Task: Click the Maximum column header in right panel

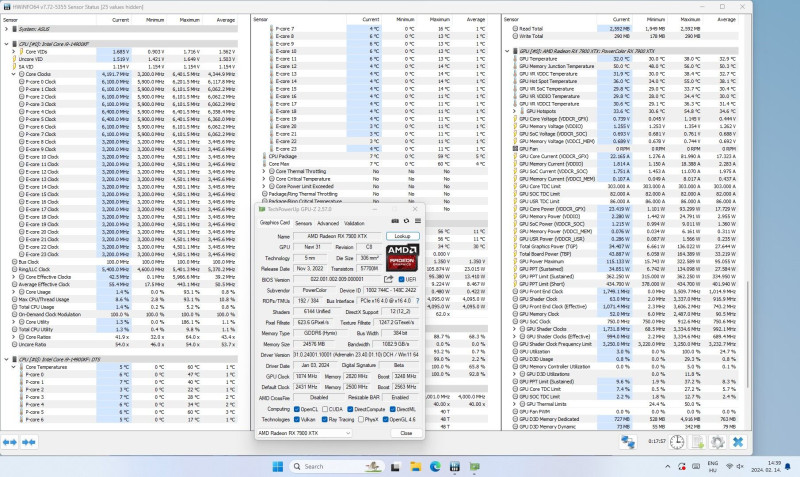Action: (x=690, y=19)
